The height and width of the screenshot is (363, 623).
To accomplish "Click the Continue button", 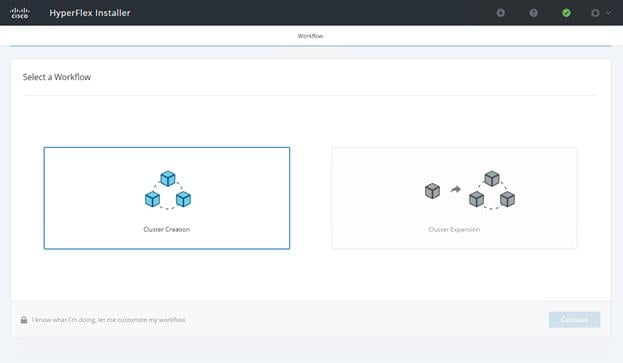I will (x=574, y=320).
